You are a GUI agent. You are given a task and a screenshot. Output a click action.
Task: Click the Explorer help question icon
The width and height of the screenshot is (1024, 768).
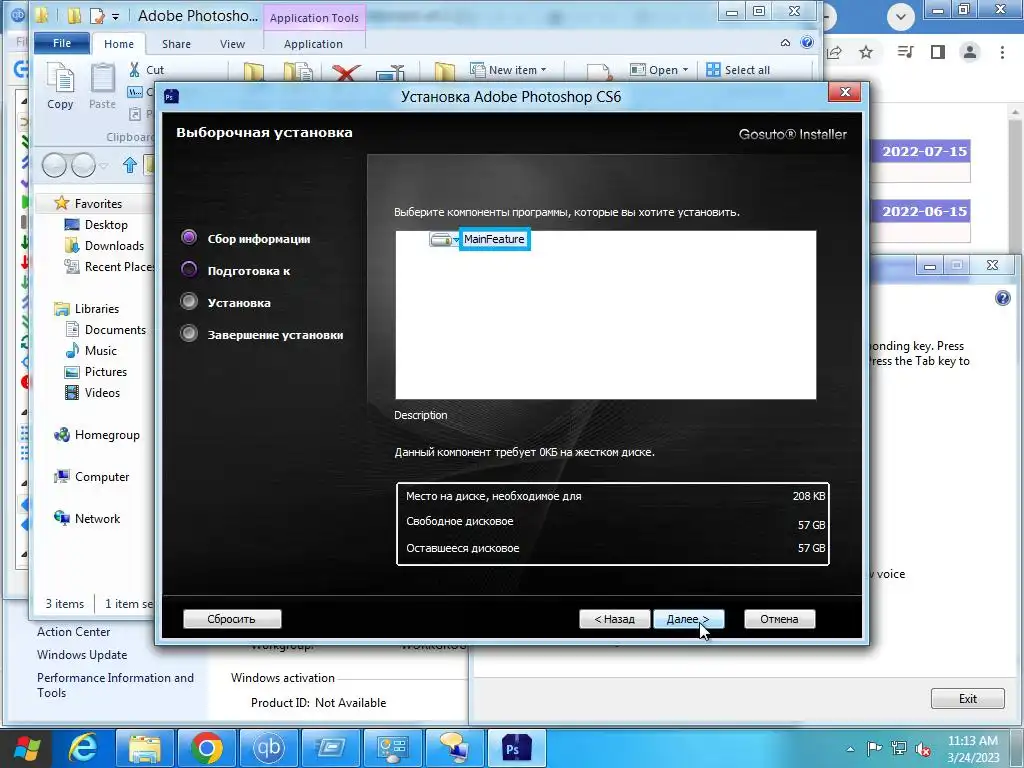pyautogui.click(x=807, y=42)
